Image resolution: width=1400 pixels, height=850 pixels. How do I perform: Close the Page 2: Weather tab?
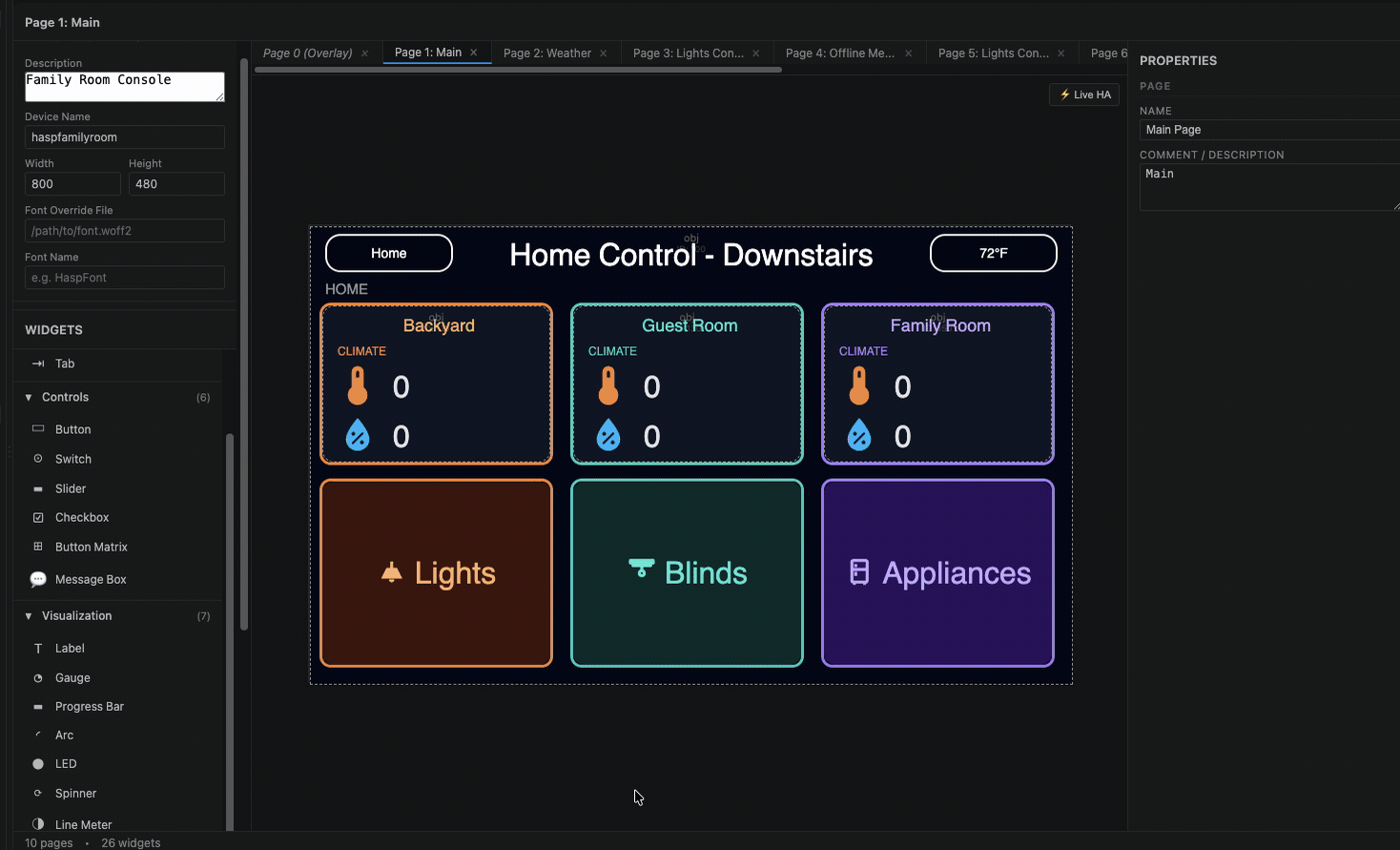(x=604, y=53)
